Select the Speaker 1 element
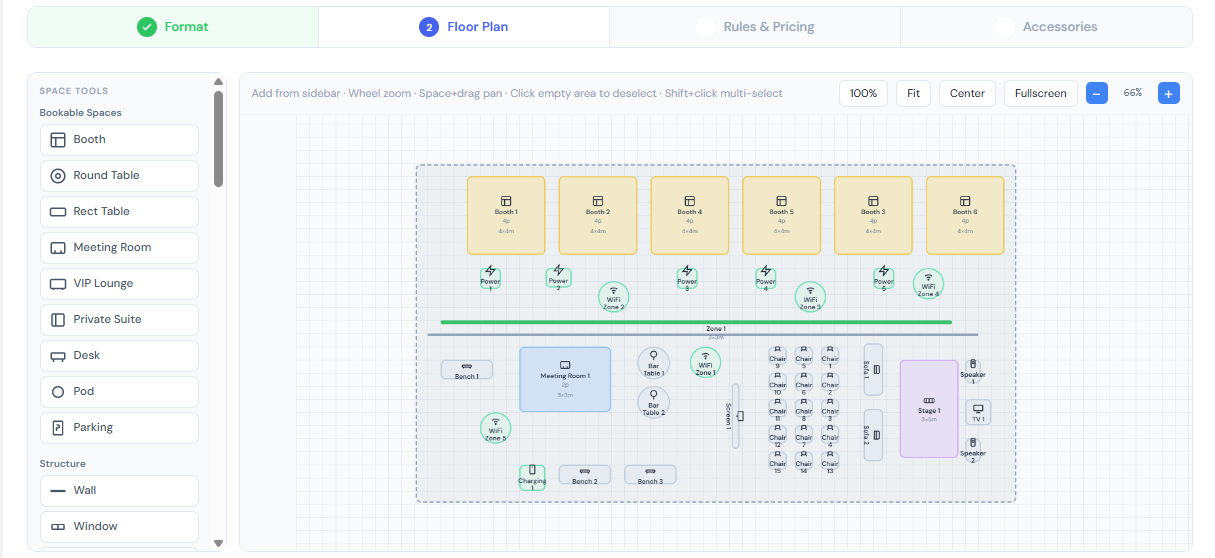Screen dimensions: 1215x558 pos(973,370)
